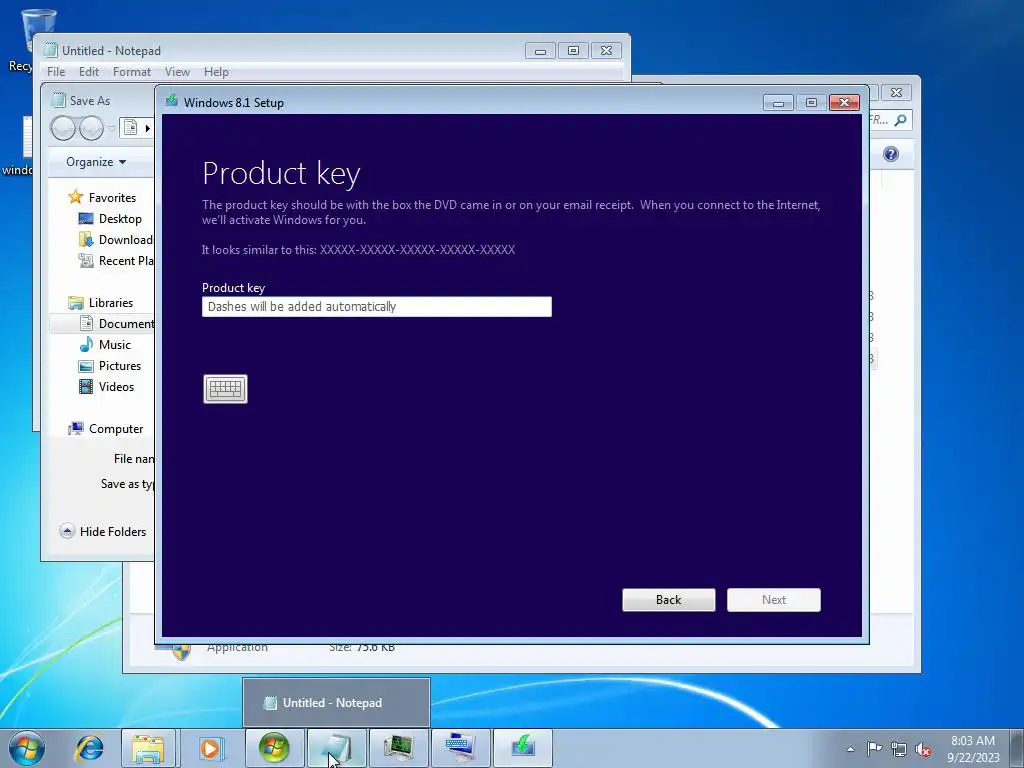The height and width of the screenshot is (768, 1024).
Task: Open Notepad's Help menu
Action: [216, 72]
